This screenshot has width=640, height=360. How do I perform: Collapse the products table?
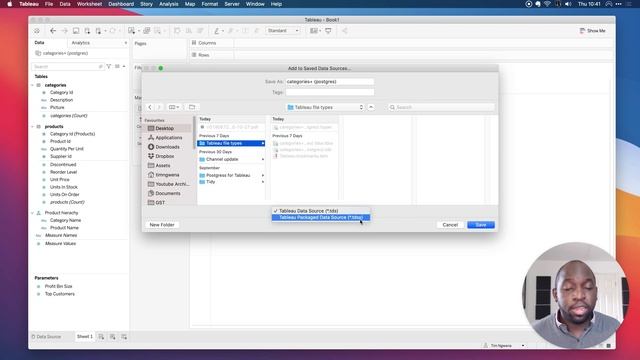tap(32, 127)
